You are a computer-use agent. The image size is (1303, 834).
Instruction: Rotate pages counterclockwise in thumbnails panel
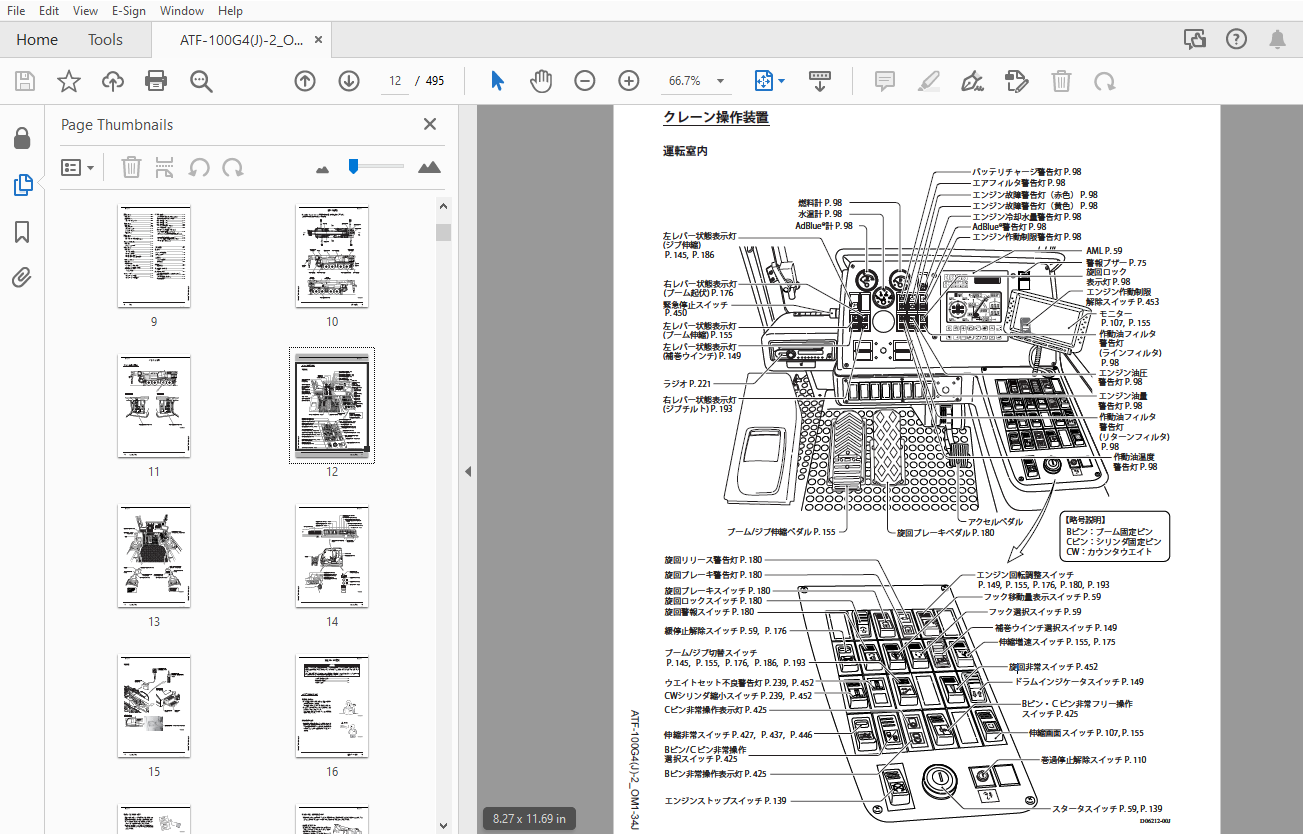(x=199, y=167)
